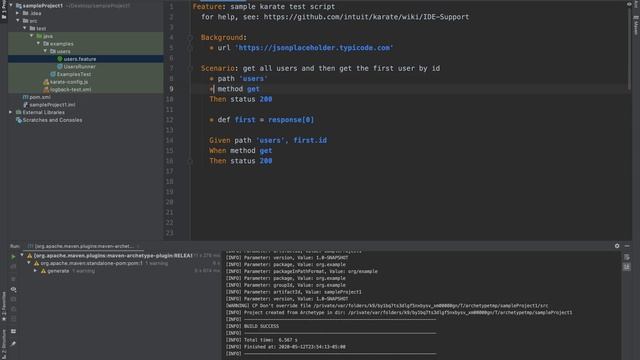The height and width of the screenshot is (360, 640).
Task: Click 'first.id' on line 14
Action: (x=310, y=140)
